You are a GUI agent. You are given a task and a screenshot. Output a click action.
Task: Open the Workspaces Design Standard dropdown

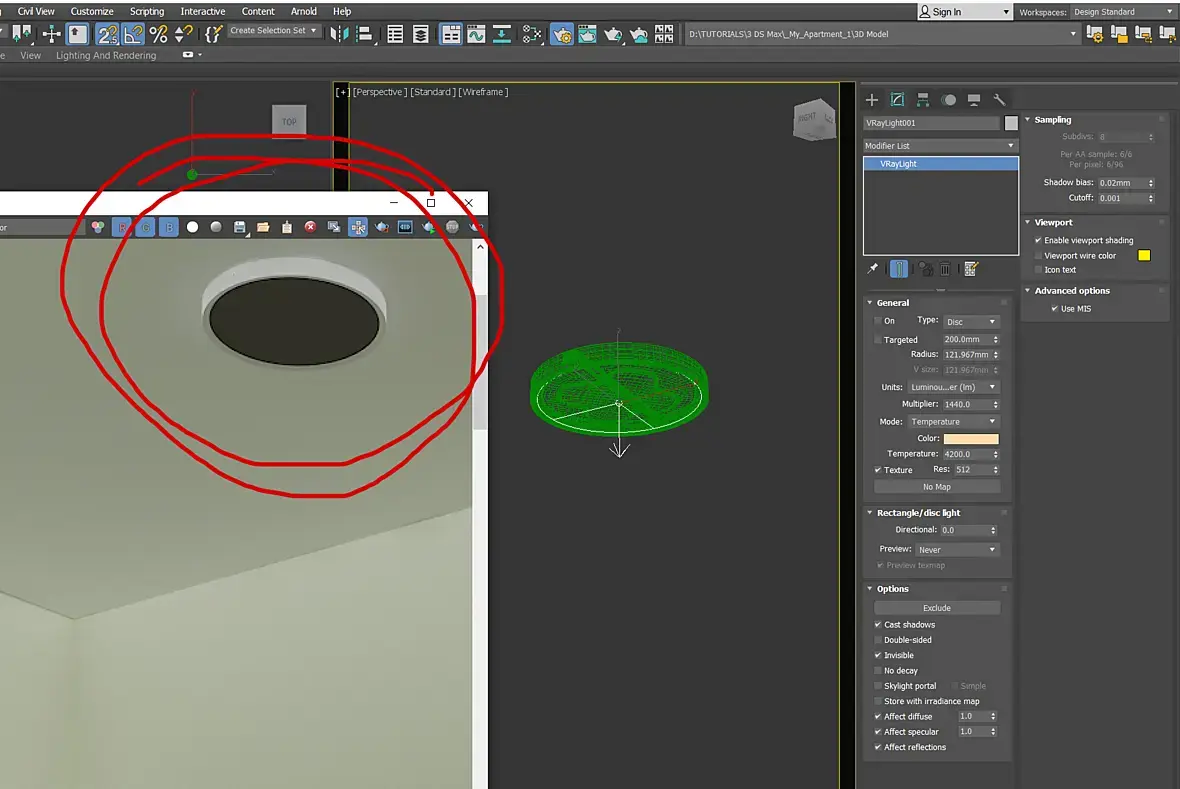pyautogui.click(x=1124, y=12)
